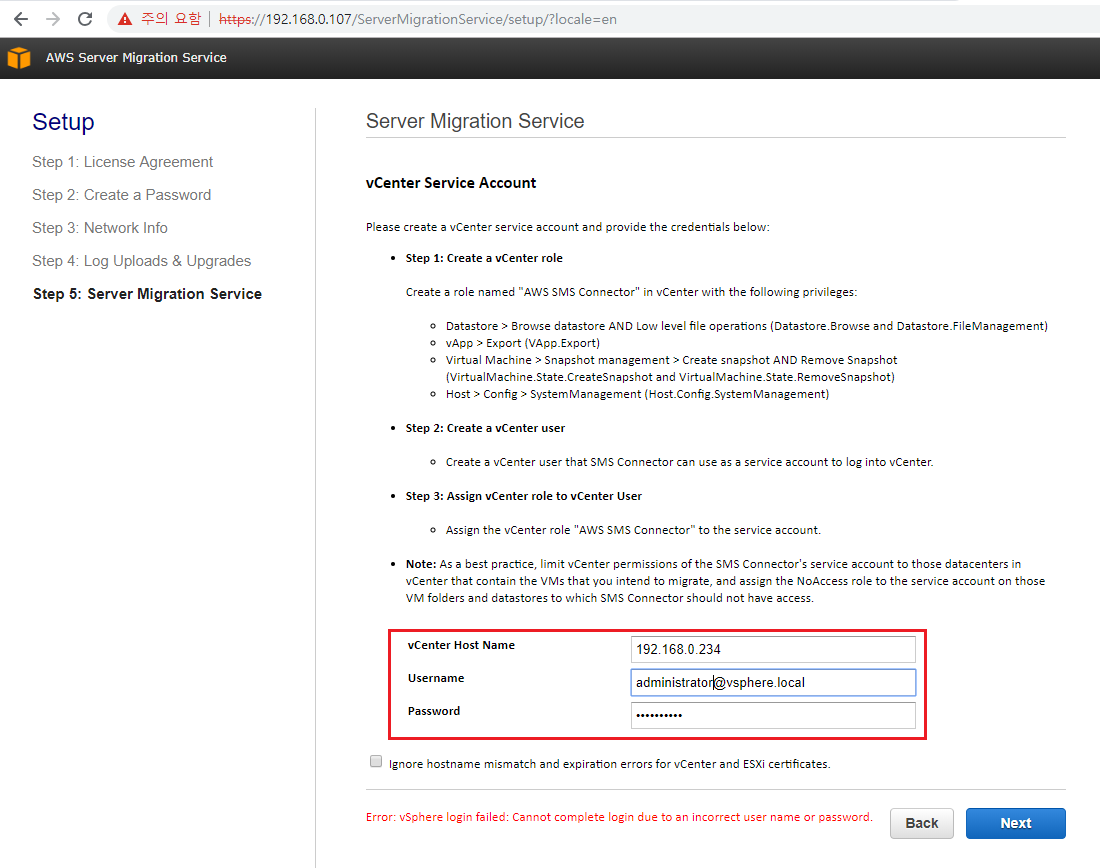
Task: Click 'Step 3: Assign vCenter role to vCenter User'
Action: [x=523, y=496]
